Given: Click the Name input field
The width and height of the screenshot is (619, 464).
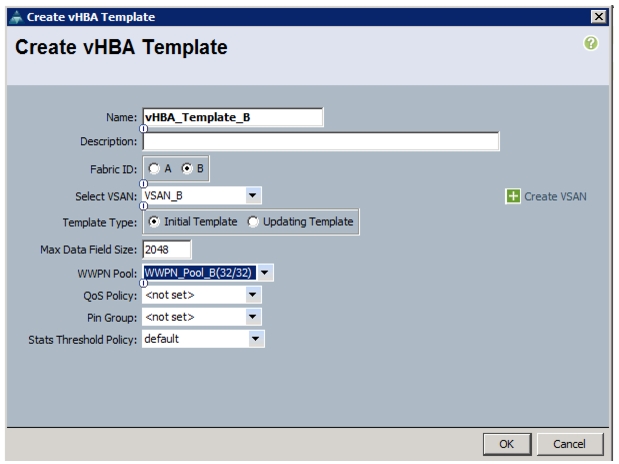Looking at the screenshot, I should (x=233, y=117).
